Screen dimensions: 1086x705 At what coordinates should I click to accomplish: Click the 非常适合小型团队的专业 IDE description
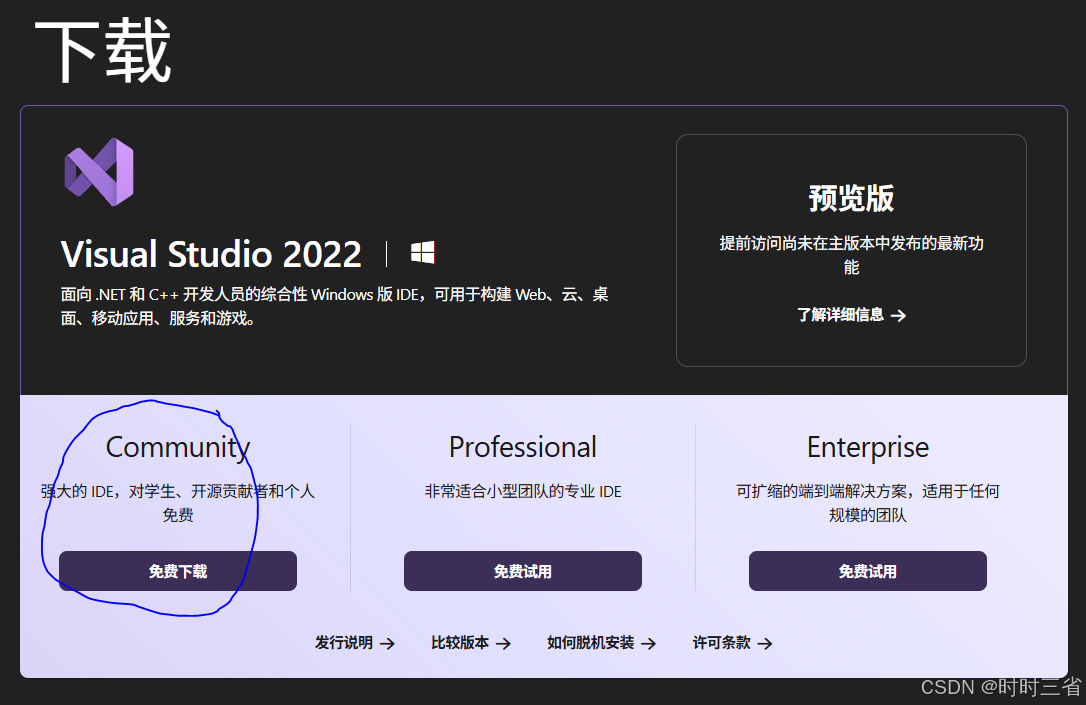(523, 492)
